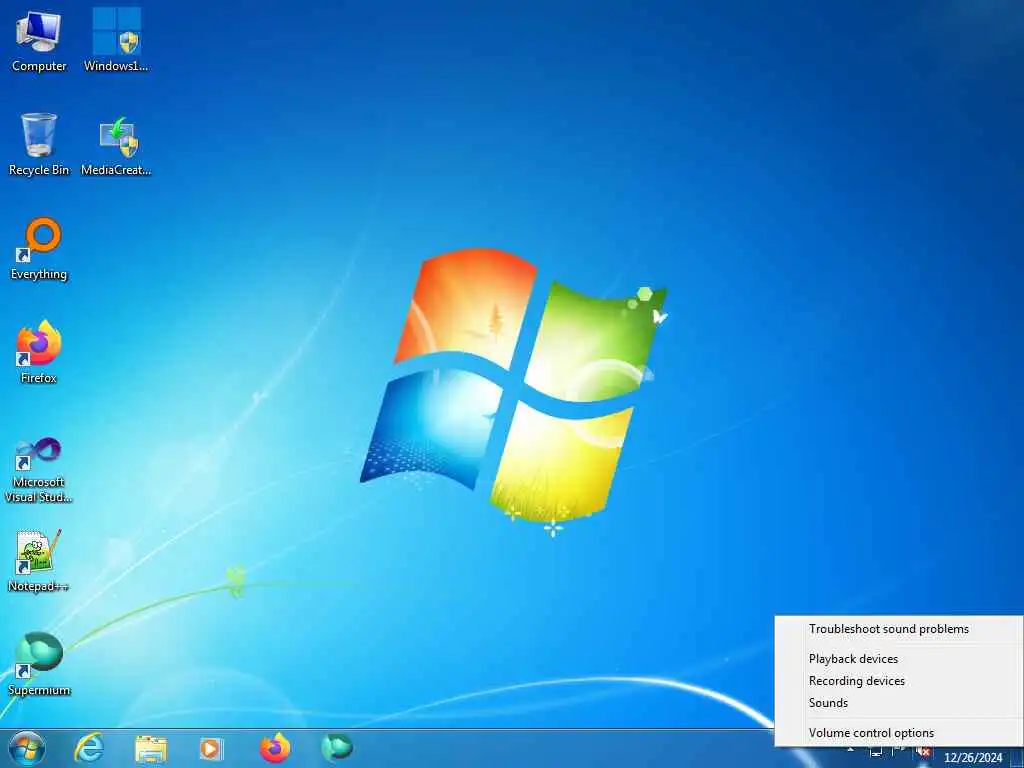Viewport: 1024px width, 768px height.
Task: Click the Action Center flag tray icon
Action: (x=899, y=752)
